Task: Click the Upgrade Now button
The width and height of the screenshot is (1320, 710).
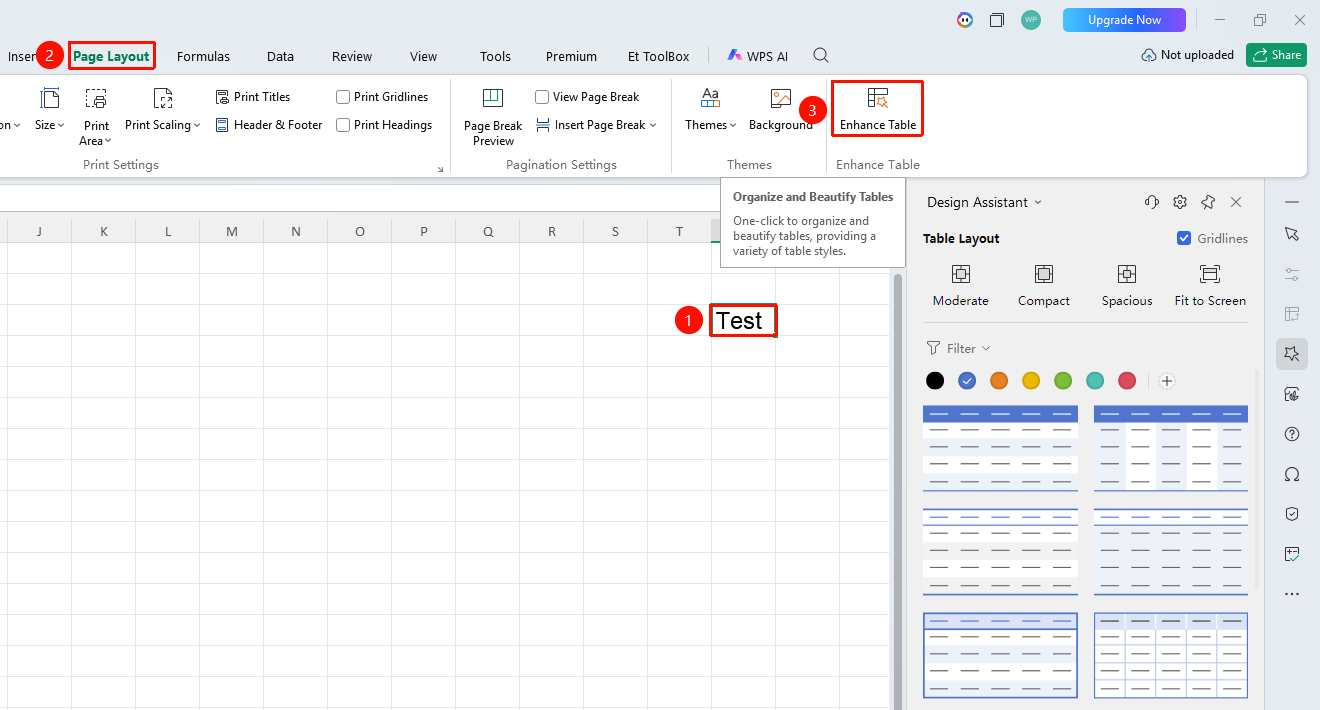Action: pyautogui.click(x=1124, y=20)
